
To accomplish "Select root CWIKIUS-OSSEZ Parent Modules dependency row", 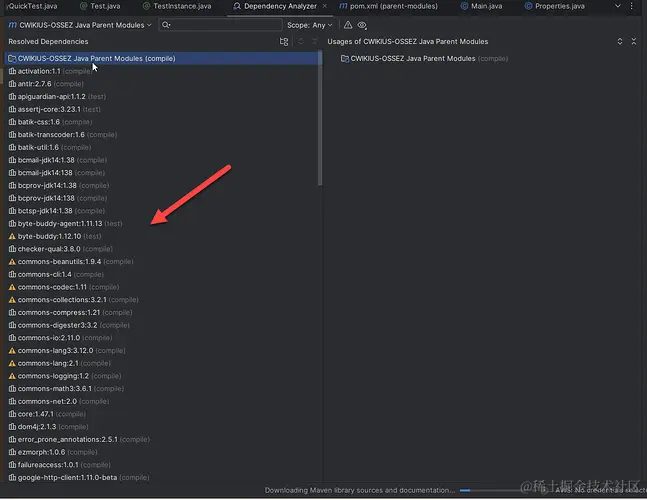I will tap(163, 59).
